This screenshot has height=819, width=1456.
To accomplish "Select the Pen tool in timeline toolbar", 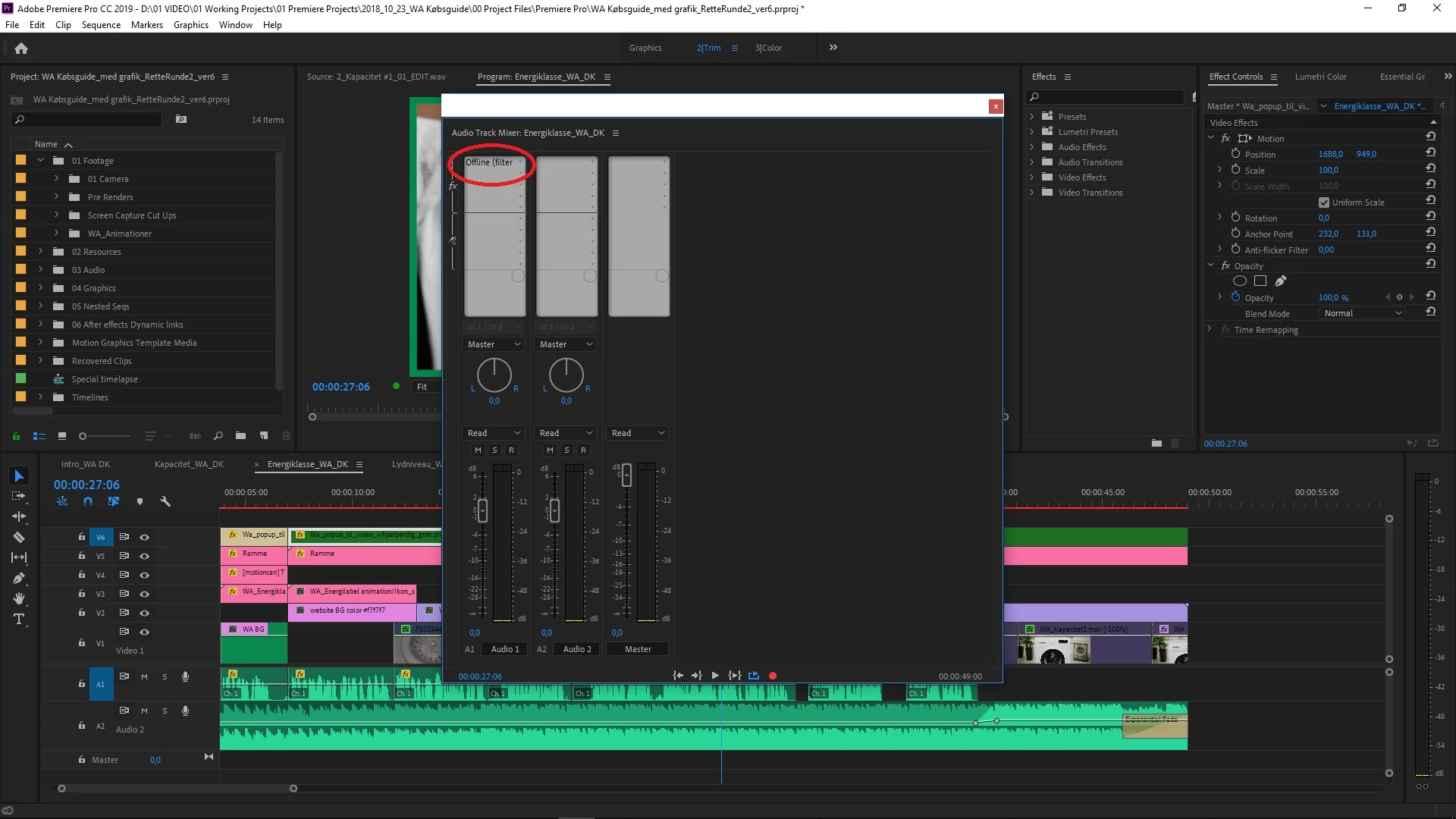I will 19,578.
